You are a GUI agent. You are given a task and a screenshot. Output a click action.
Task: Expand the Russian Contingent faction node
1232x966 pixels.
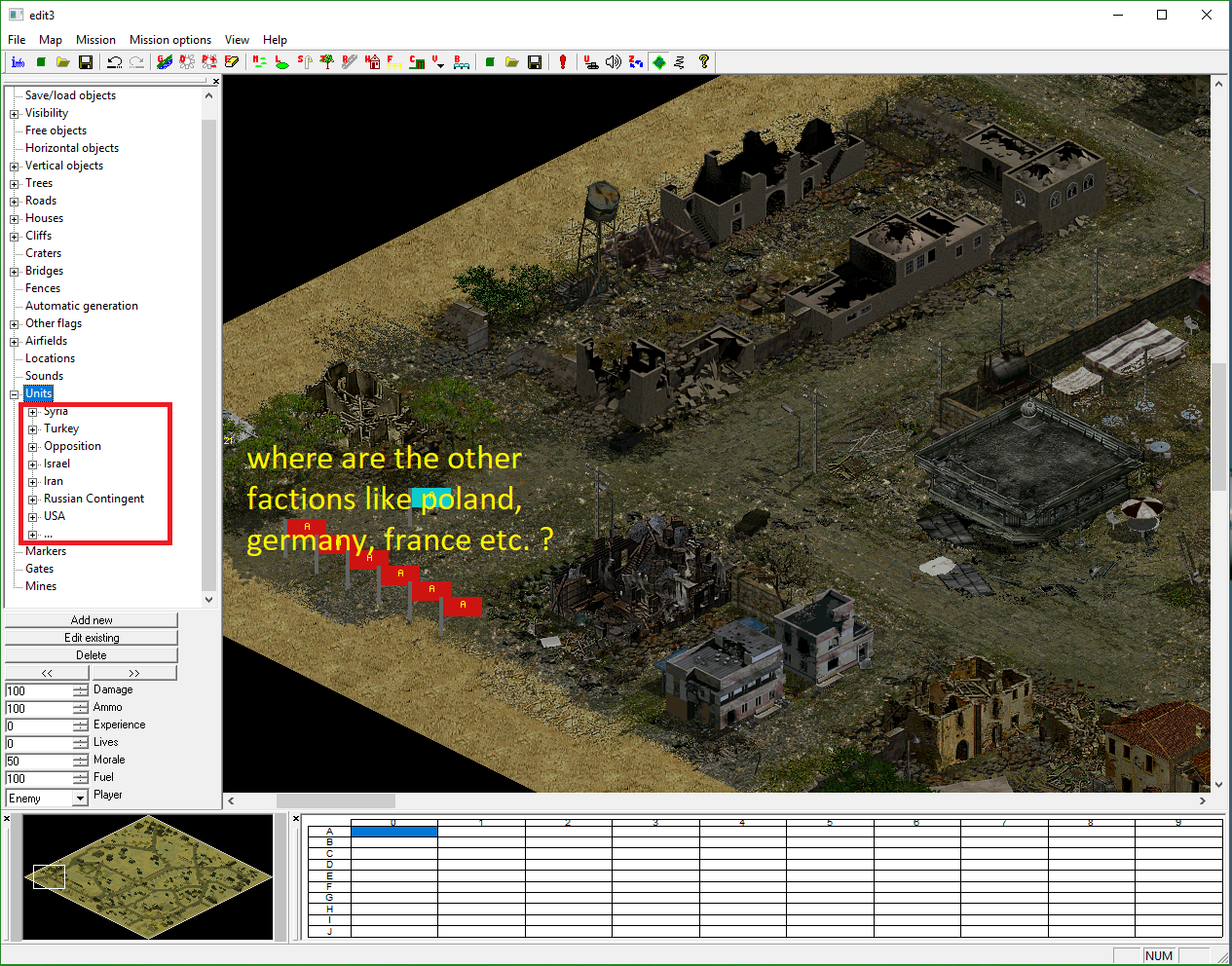tap(33, 500)
